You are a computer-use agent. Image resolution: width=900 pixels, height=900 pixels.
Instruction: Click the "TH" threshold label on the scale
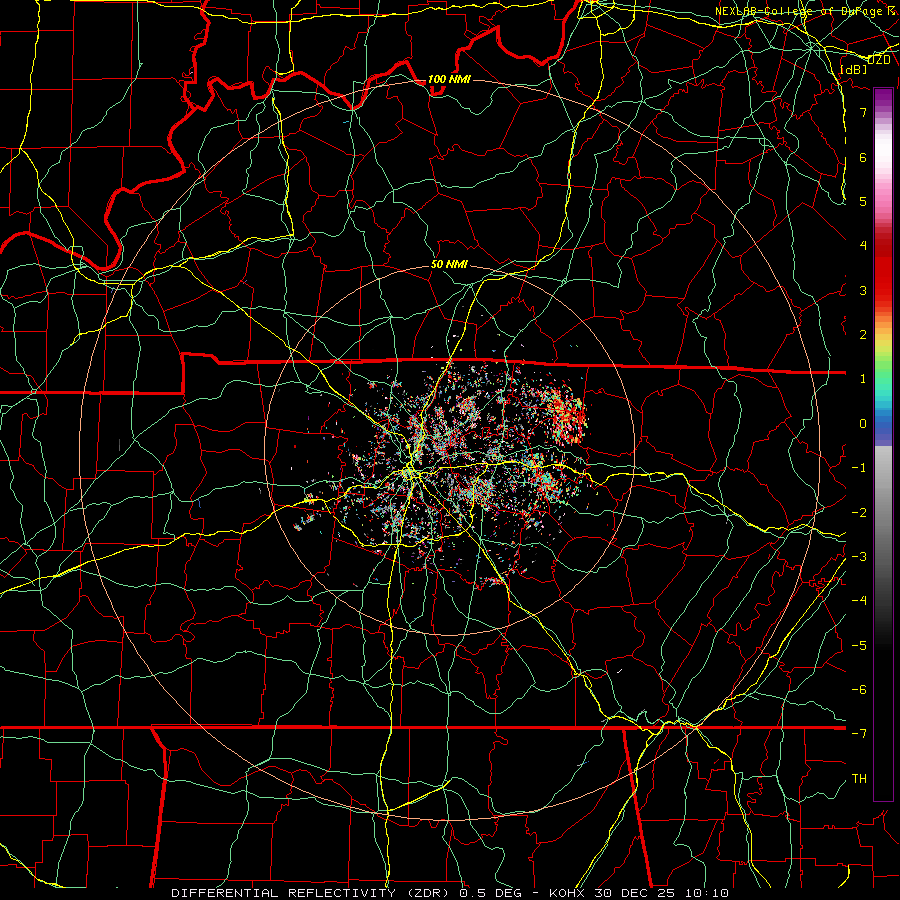click(x=859, y=779)
